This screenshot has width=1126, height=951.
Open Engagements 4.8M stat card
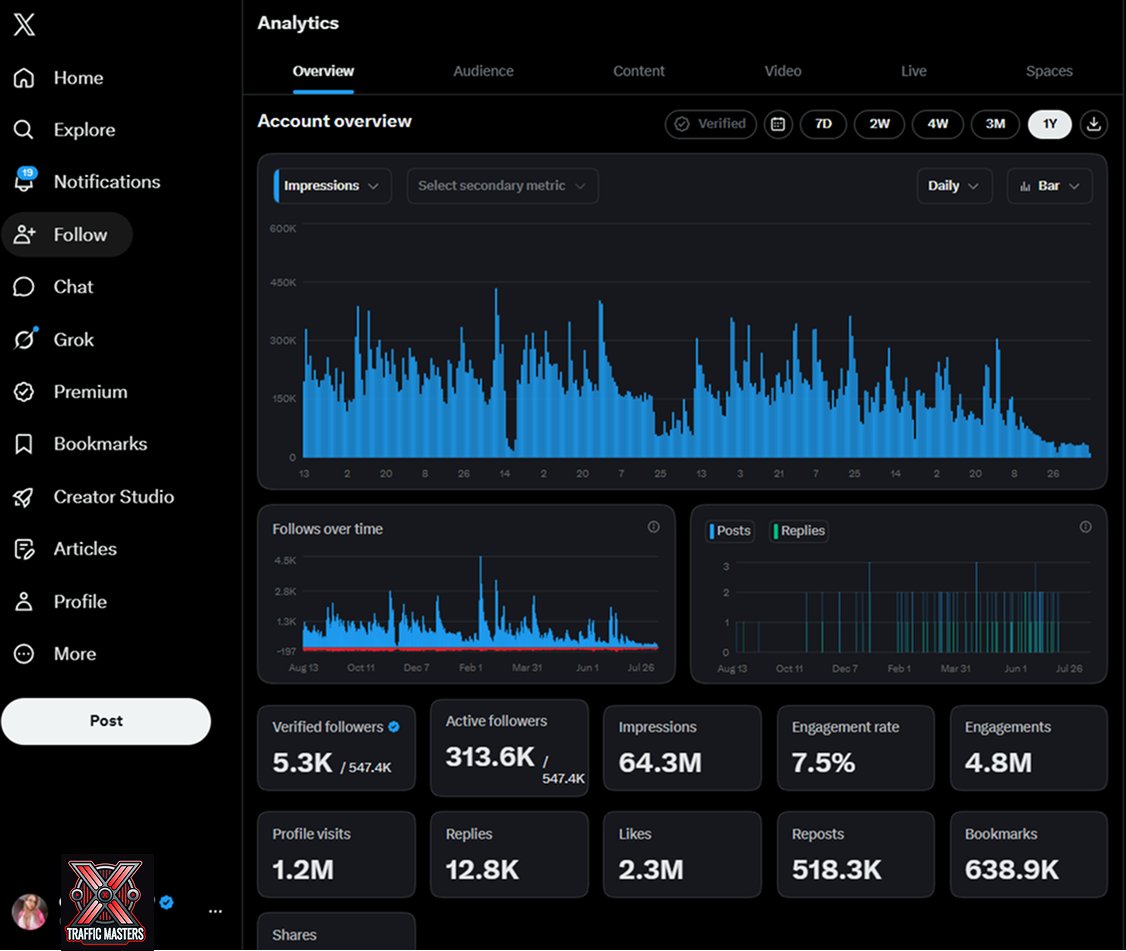(1028, 748)
